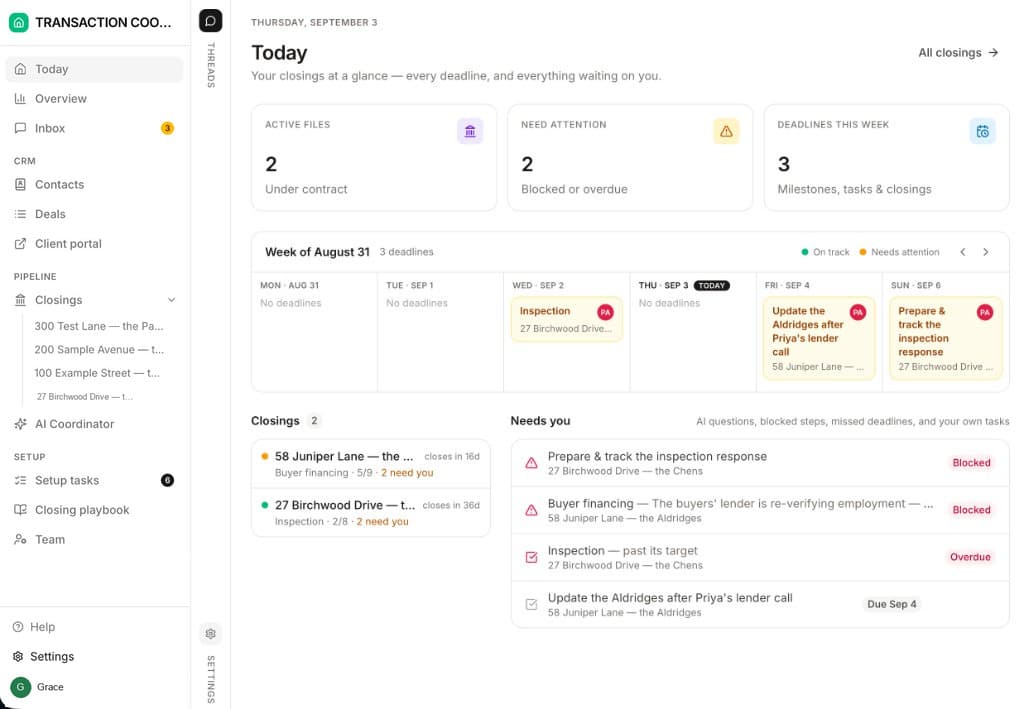Image resolution: width=1024 pixels, height=709 pixels.
Task: Click the Settings gear icon beside Settings label
Action: click(18, 656)
